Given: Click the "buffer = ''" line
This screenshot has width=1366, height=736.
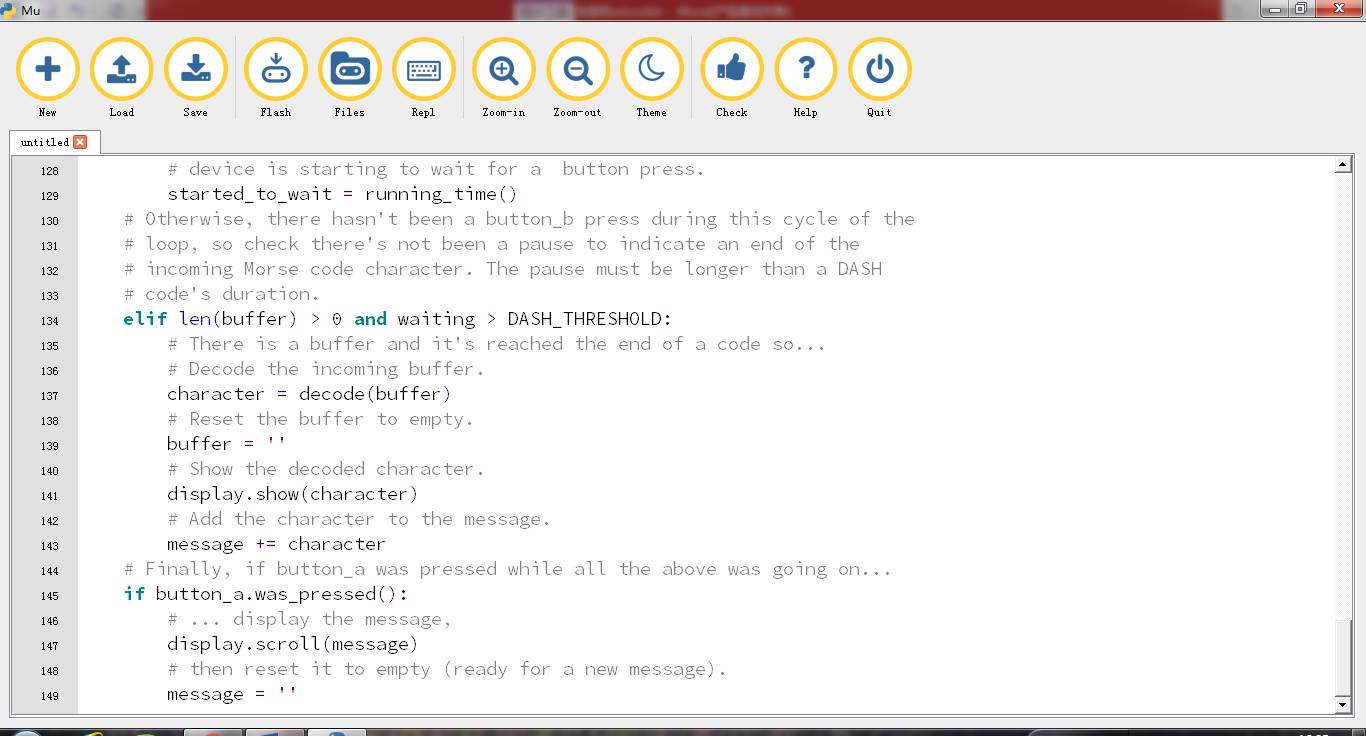Looking at the screenshot, I should click(227, 444).
